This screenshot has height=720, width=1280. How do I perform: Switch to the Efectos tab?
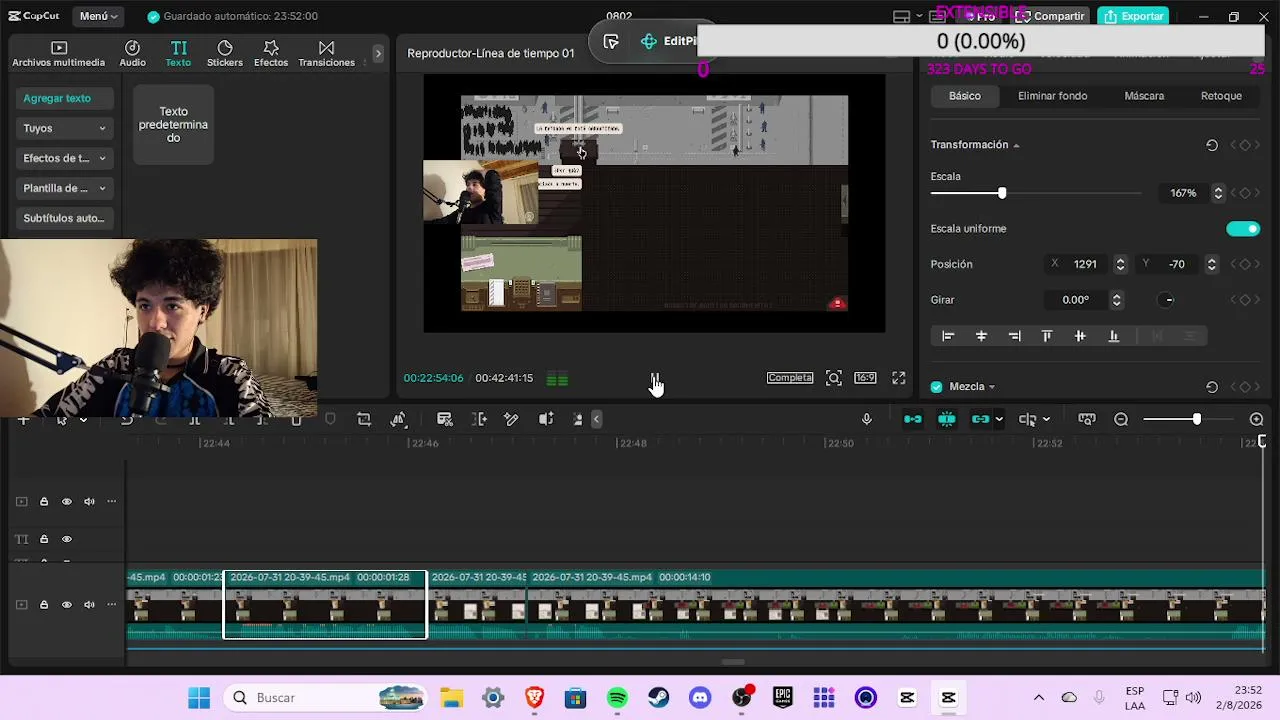point(271,54)
